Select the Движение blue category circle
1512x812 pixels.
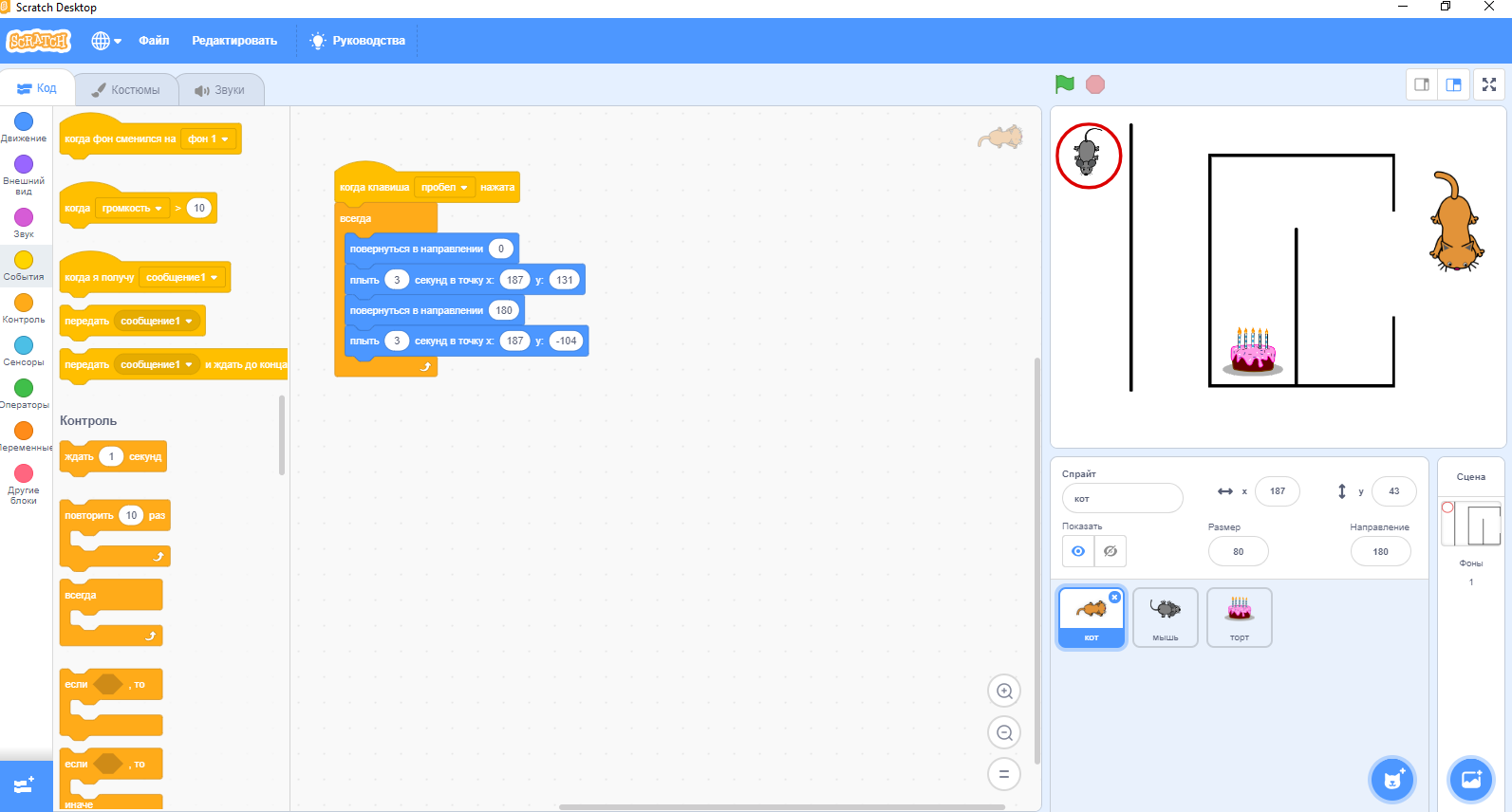pos(24,121)
